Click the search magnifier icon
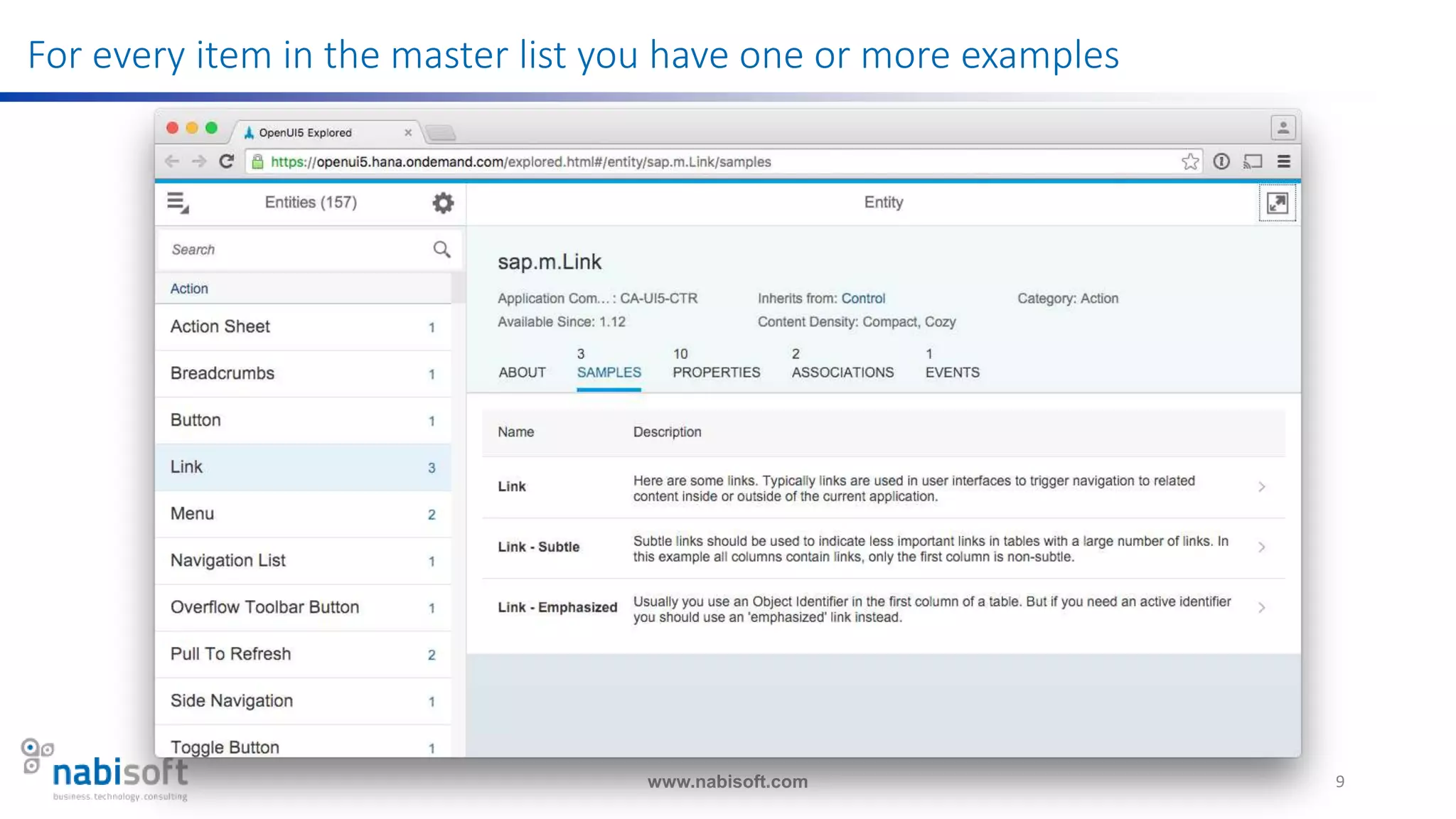 (441, 250)
